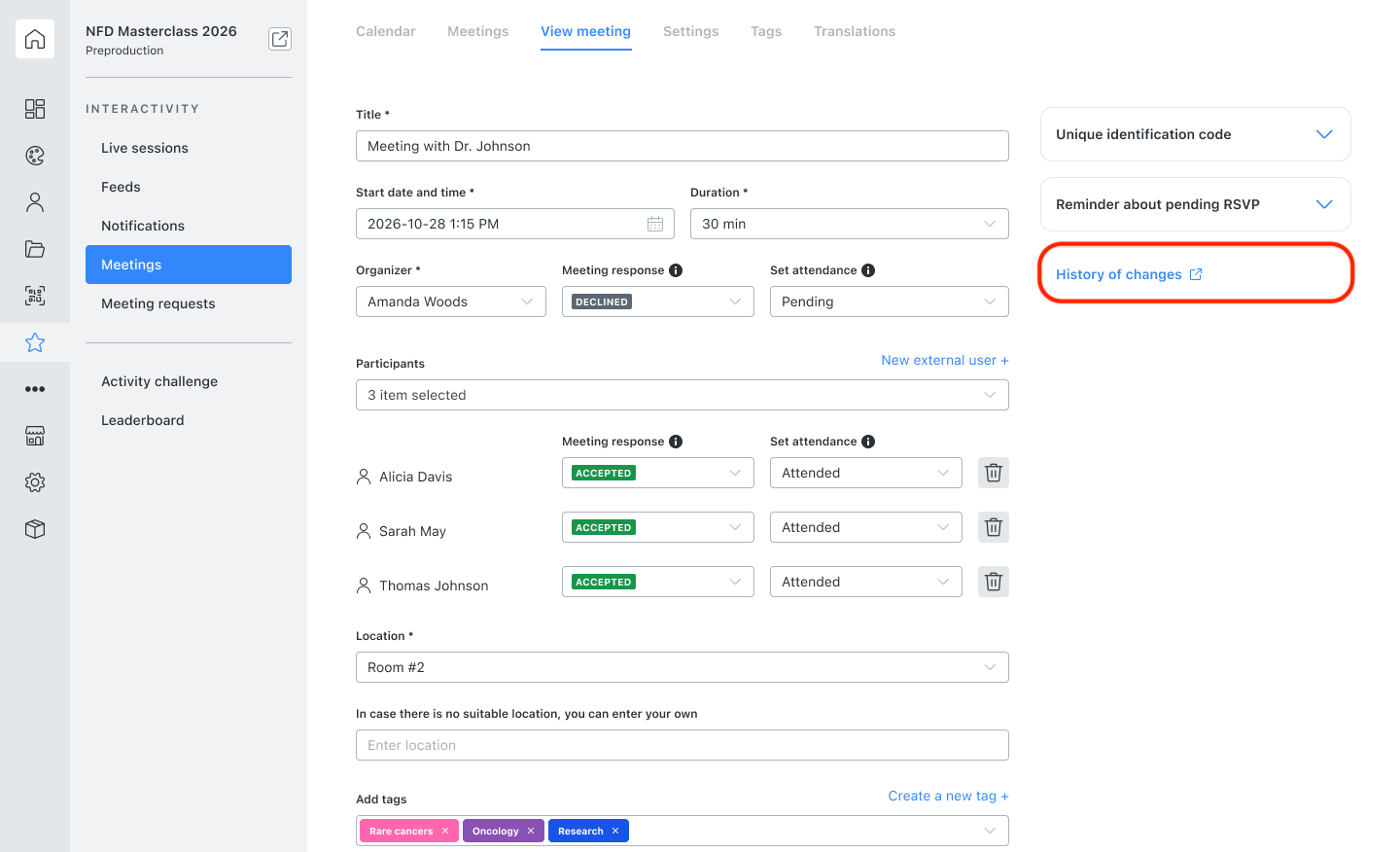Image resolution: width=1400 pixels, height=852 pixels.
Task: Delete participant Sarah May
Action: point(994,527)
